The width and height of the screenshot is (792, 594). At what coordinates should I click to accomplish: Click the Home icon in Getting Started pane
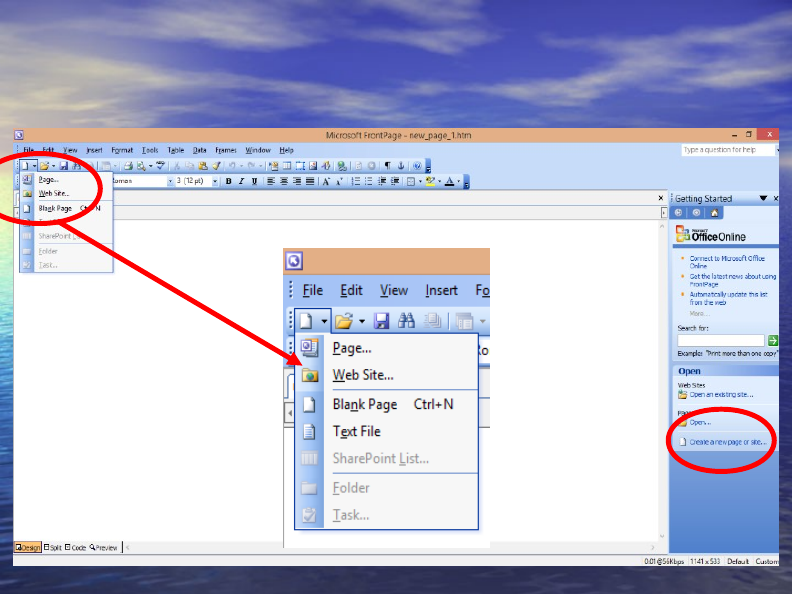714,213
